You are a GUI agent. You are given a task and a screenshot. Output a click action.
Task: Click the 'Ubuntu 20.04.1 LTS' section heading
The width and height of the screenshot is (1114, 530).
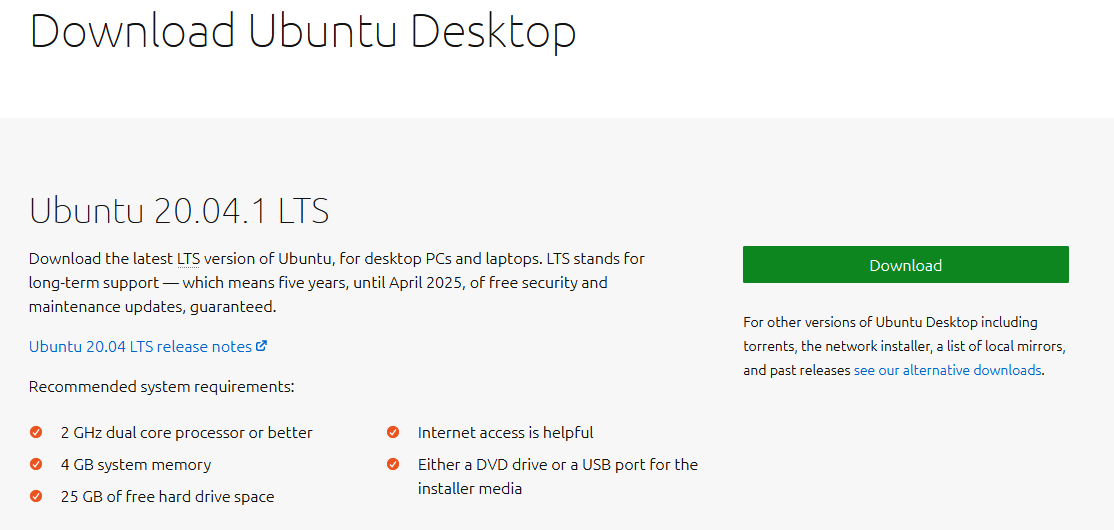(x=179, y=211)
